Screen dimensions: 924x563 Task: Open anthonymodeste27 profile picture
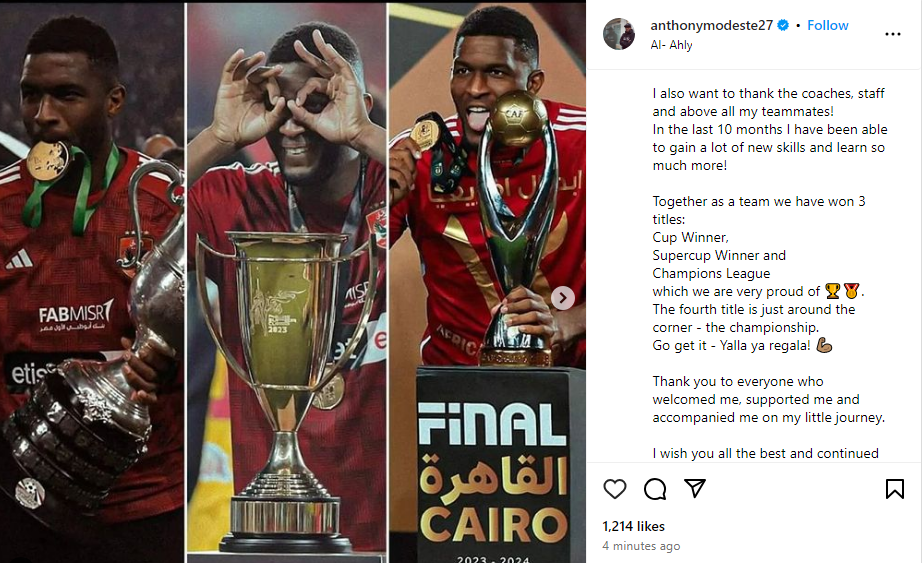[x=619, y=34]
